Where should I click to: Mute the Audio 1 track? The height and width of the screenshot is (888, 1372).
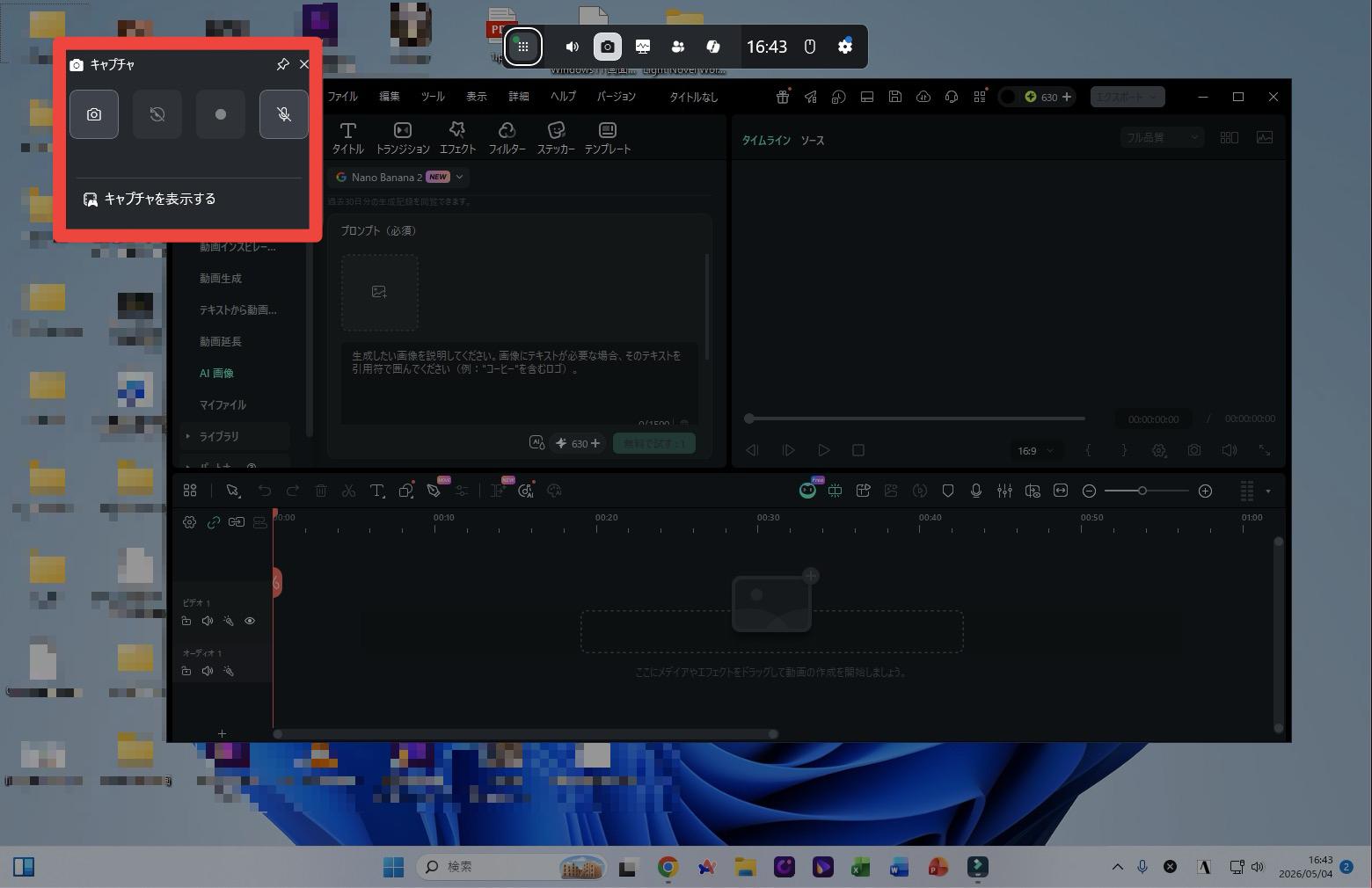[208, 671]
